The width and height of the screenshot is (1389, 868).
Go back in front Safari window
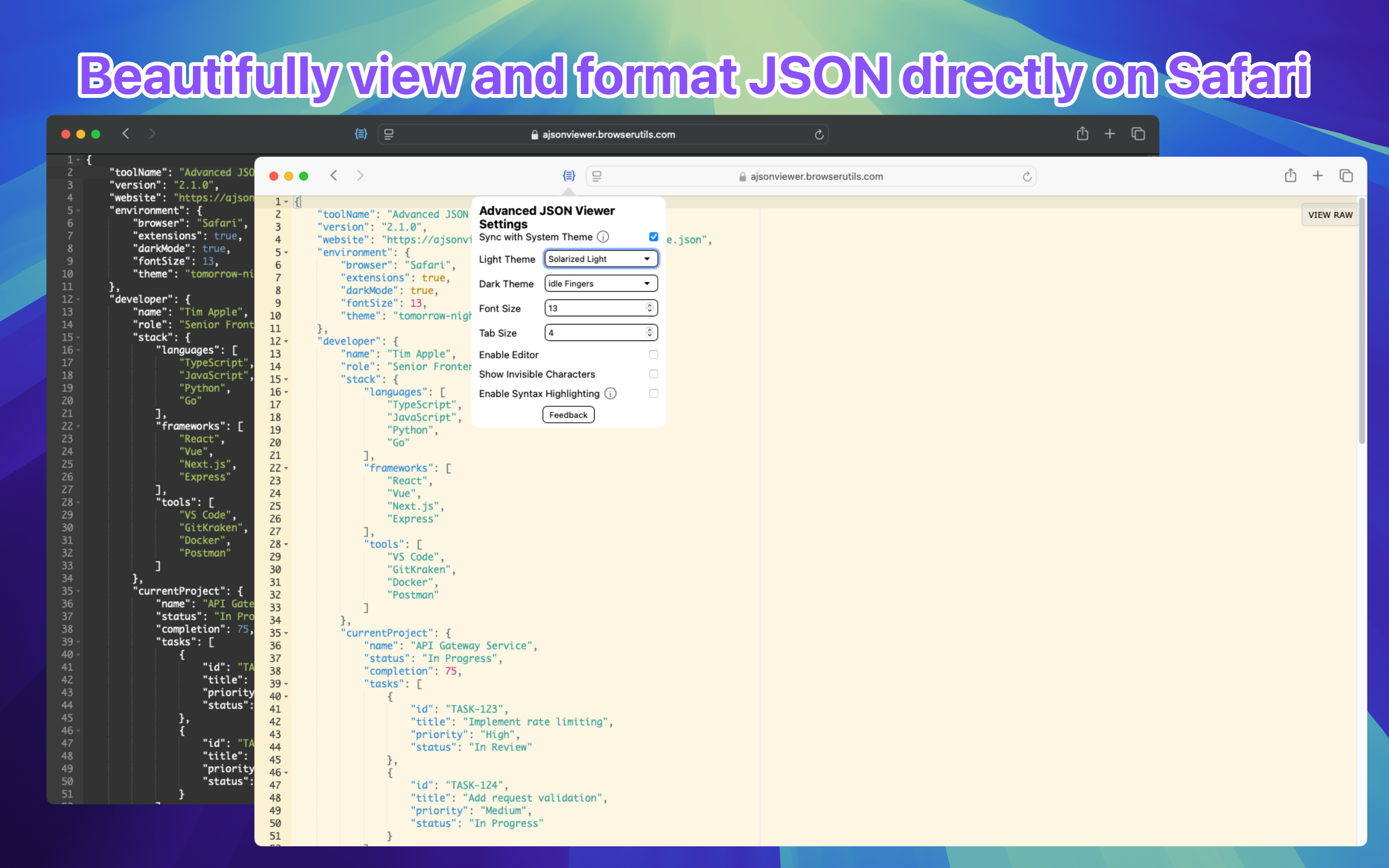click(x=333, y=175)
